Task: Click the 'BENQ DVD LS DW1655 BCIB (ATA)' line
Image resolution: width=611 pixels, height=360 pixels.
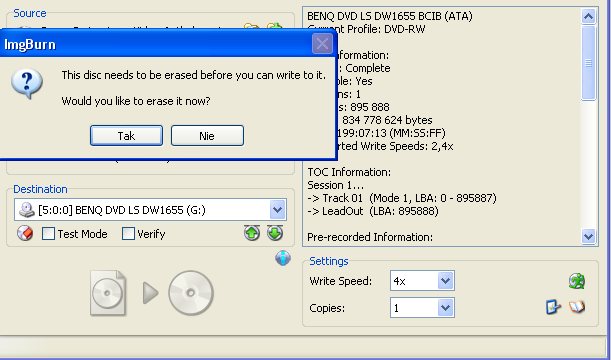Action: (390, 16)
